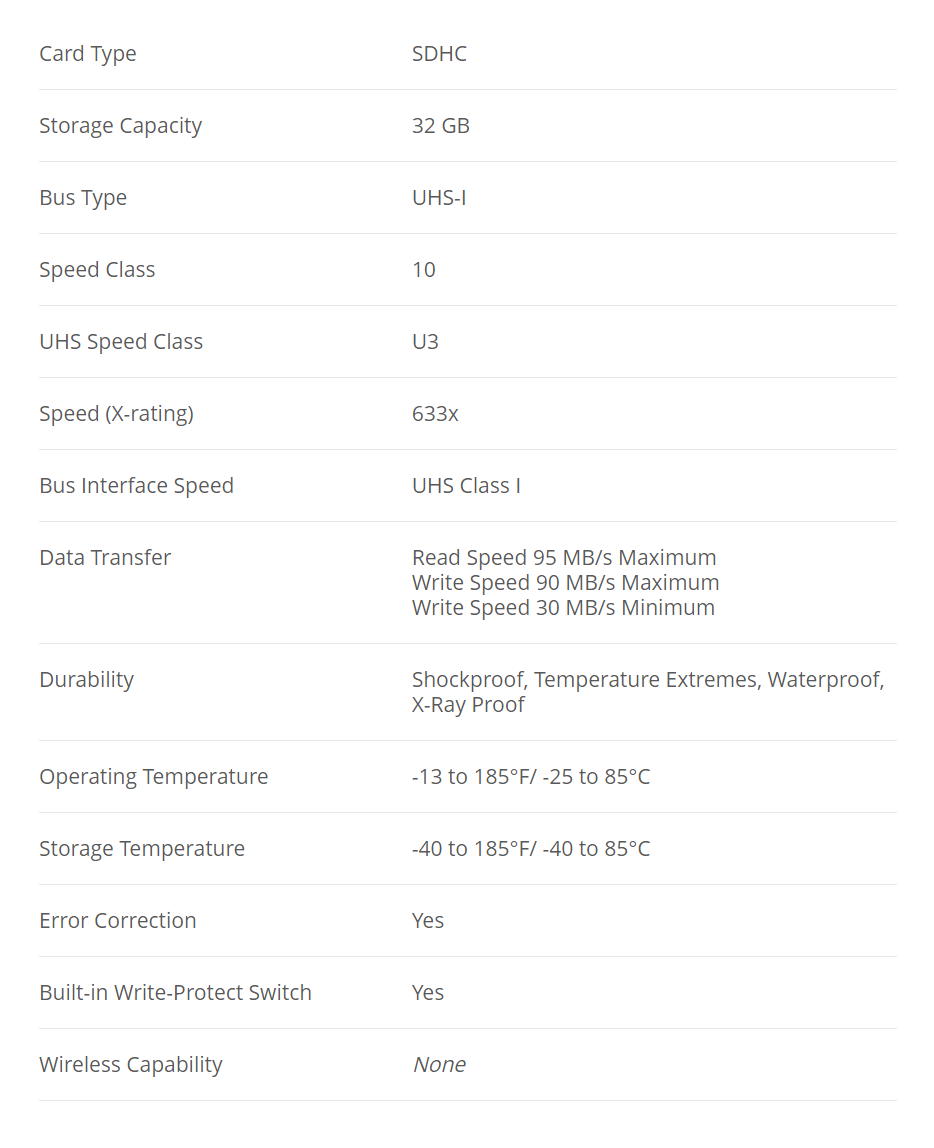Click the Speed Class value 10
The height and width of the screenshot is (1148, 934).
(424, 269)
